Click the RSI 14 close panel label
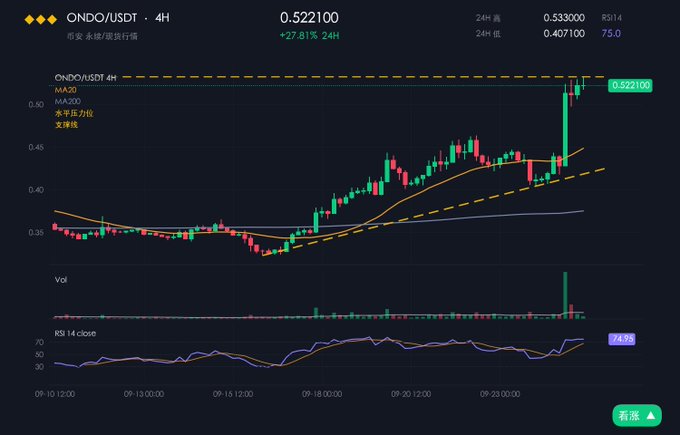The width and height of the screenshot is (680, 435). [x=75, y=333]
